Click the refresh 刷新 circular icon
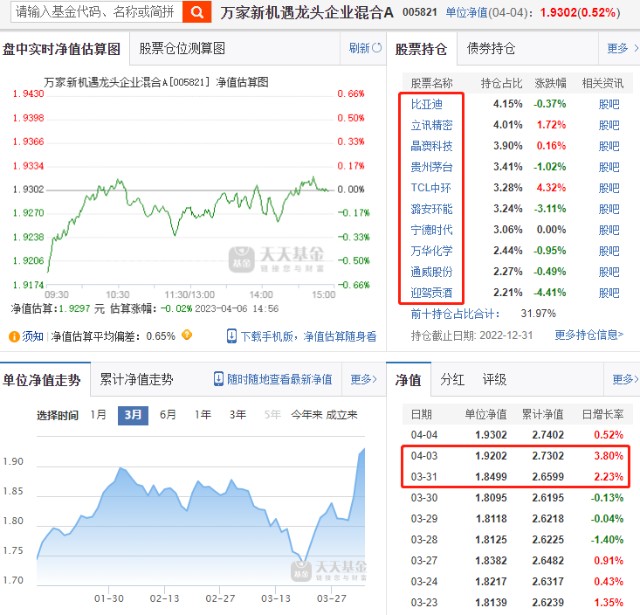Viewport: 640px width, 615px height. tap(377, 48)
